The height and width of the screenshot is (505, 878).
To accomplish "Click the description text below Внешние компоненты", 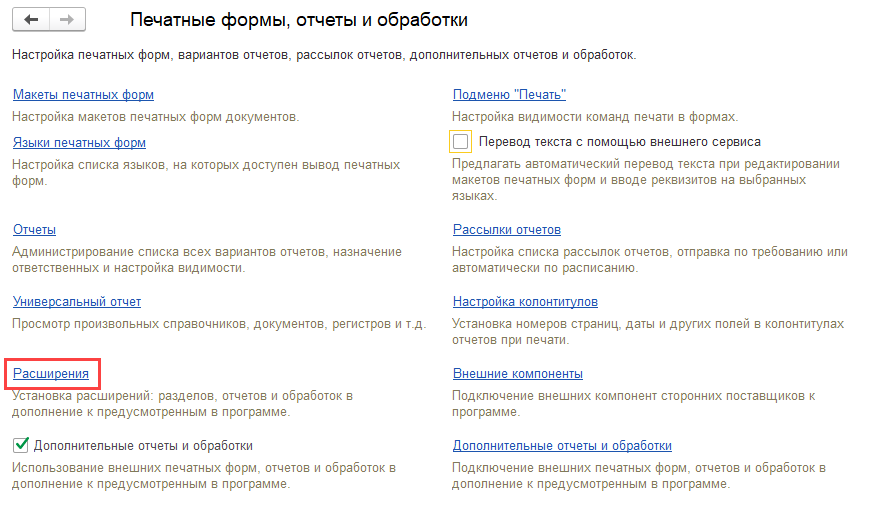I will 633,404.
